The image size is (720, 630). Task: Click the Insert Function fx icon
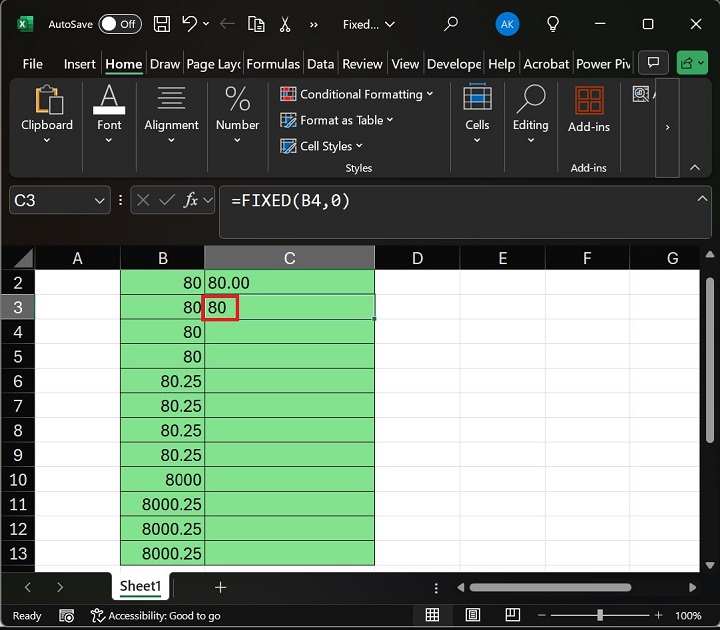pyautogui.click(x=190, y=201)
